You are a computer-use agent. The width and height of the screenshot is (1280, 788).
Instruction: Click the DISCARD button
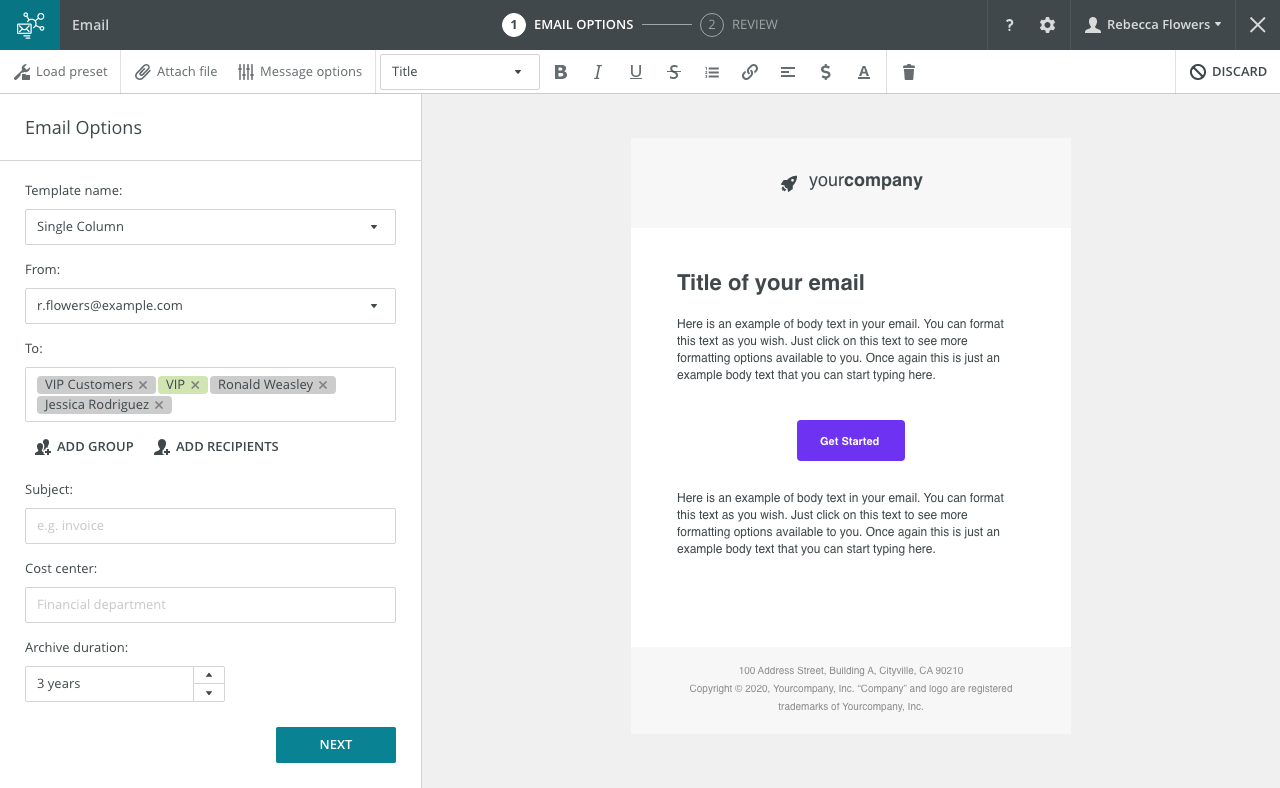(x=1228, y=72)
